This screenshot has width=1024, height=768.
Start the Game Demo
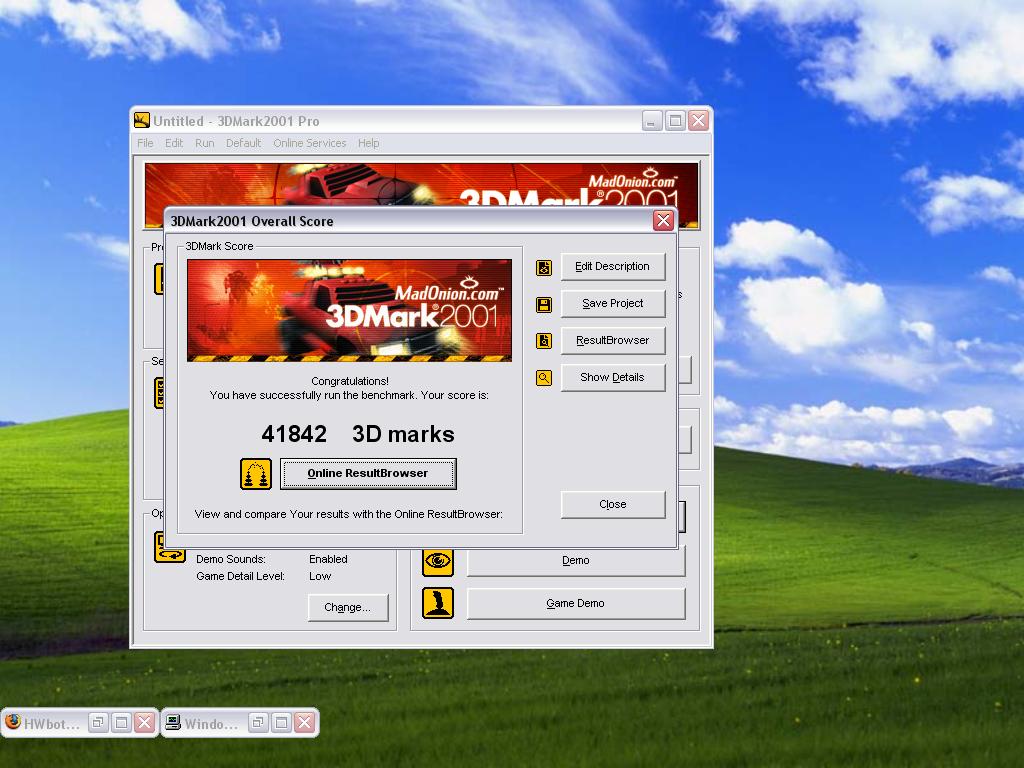pyautogui.click(x=575, y=603)
